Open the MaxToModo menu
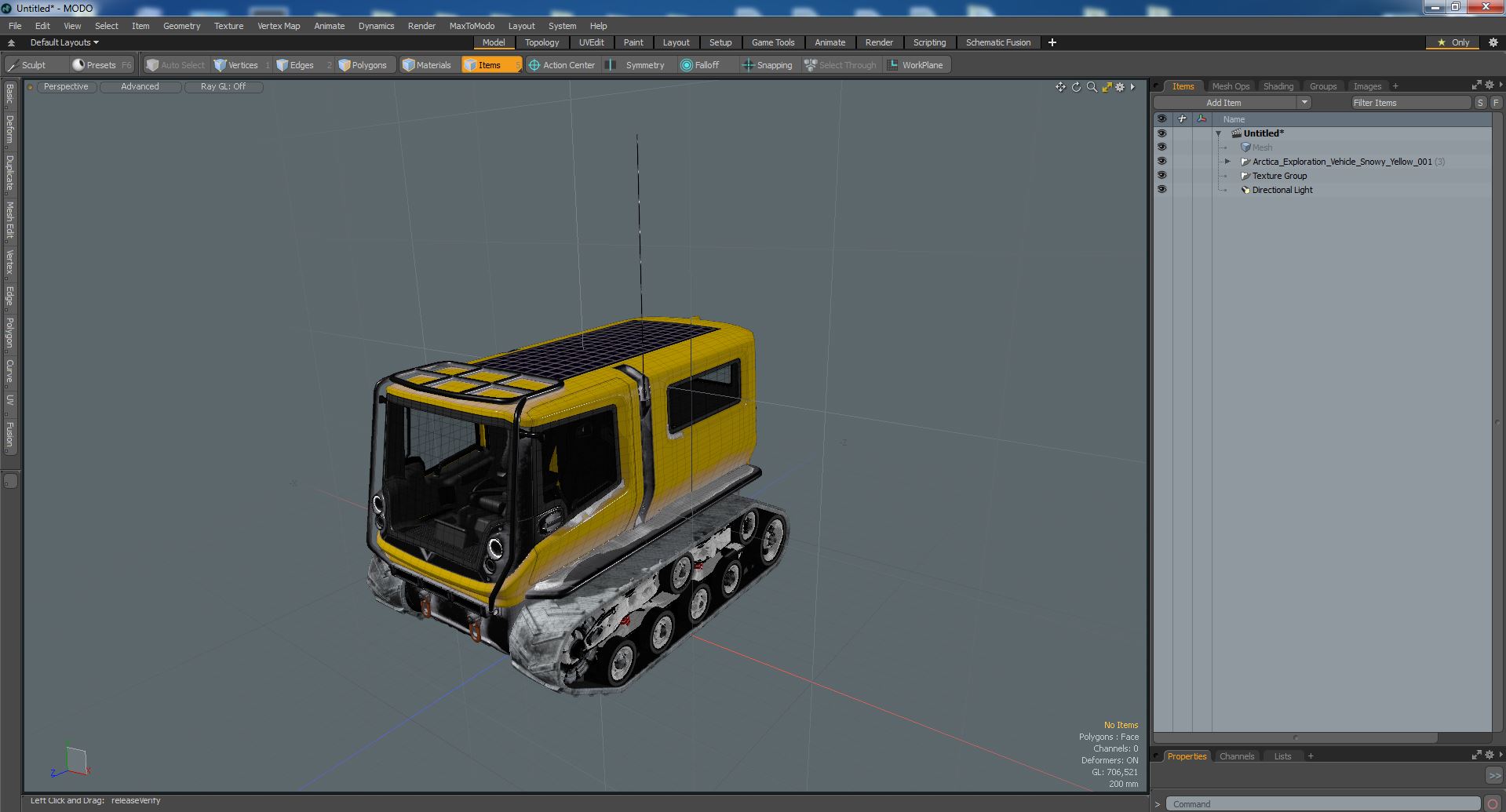 coord(472,26)
